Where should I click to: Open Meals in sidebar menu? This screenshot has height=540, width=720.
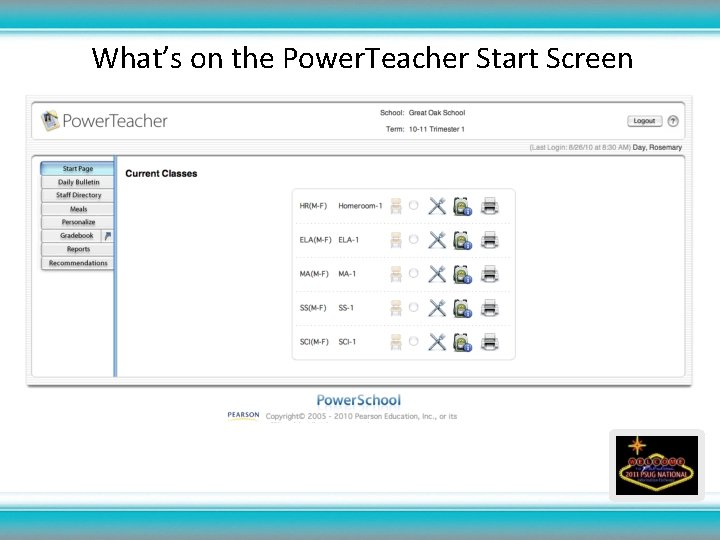(x=78, y=209)
